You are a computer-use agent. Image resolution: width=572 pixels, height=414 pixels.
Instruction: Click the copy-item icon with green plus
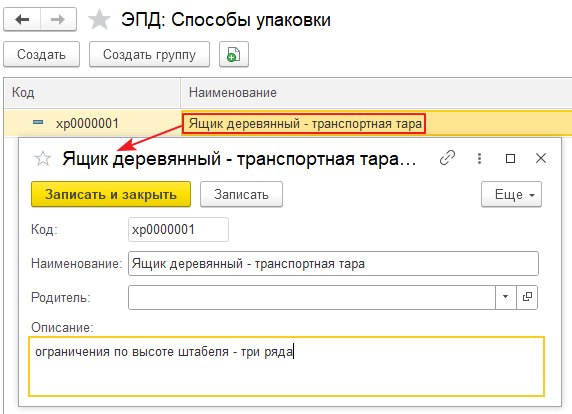coord(233,54)
